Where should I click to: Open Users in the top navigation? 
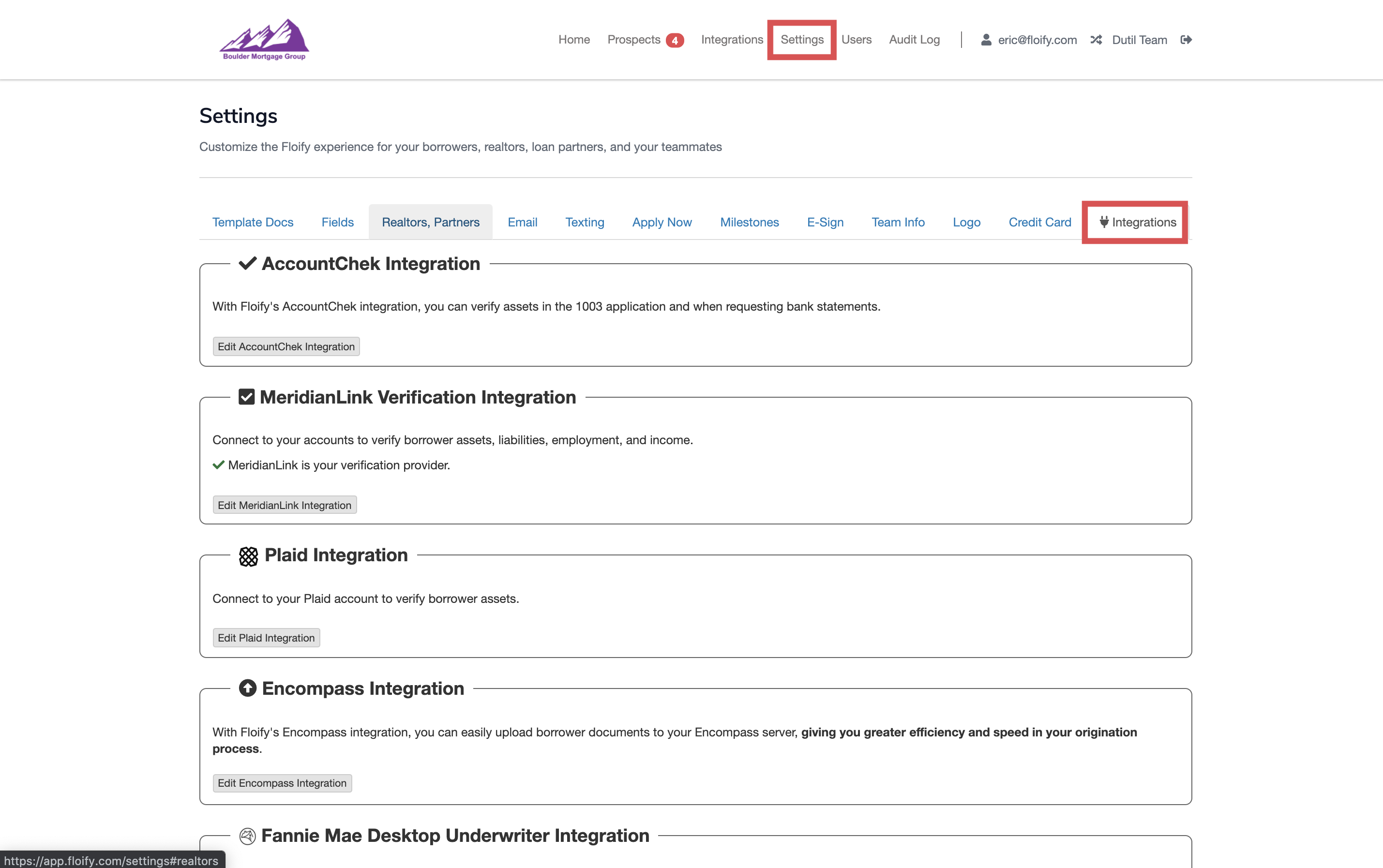(x=857, y=40)
